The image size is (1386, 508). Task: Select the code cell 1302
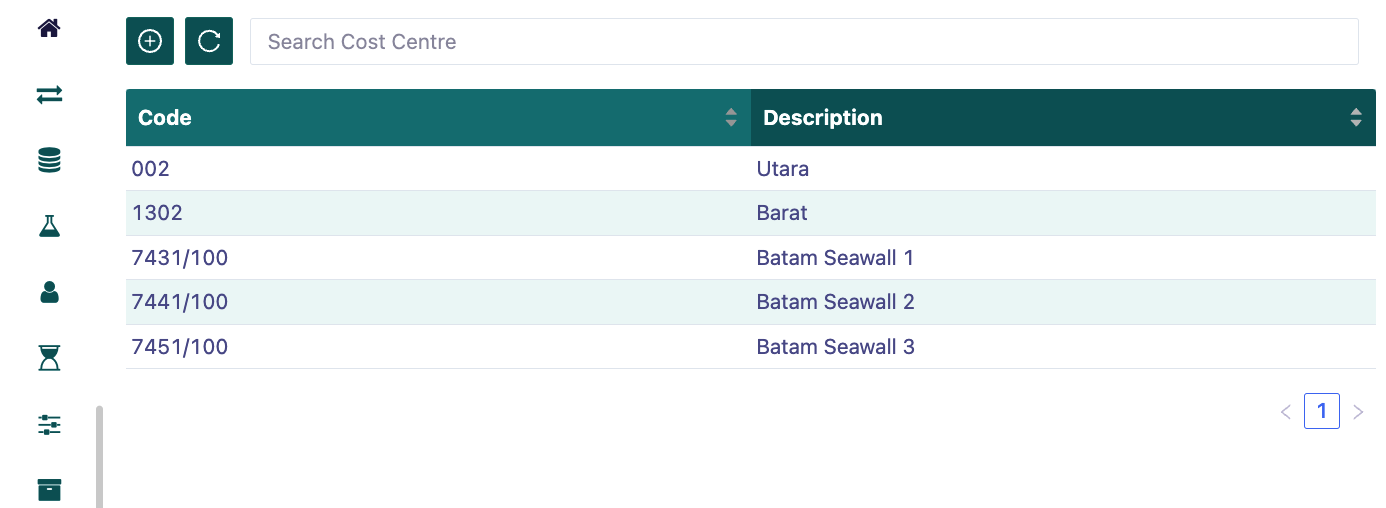438,213
